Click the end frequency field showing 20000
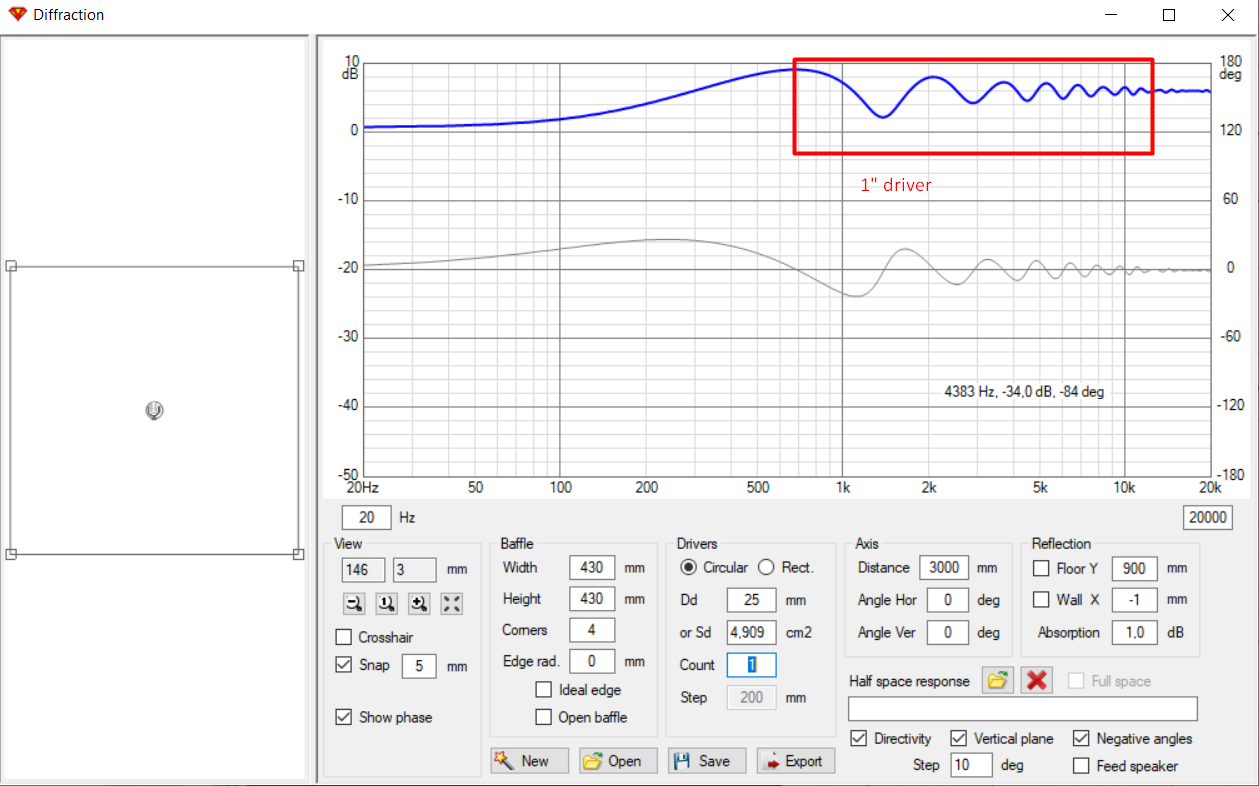 1207,517
